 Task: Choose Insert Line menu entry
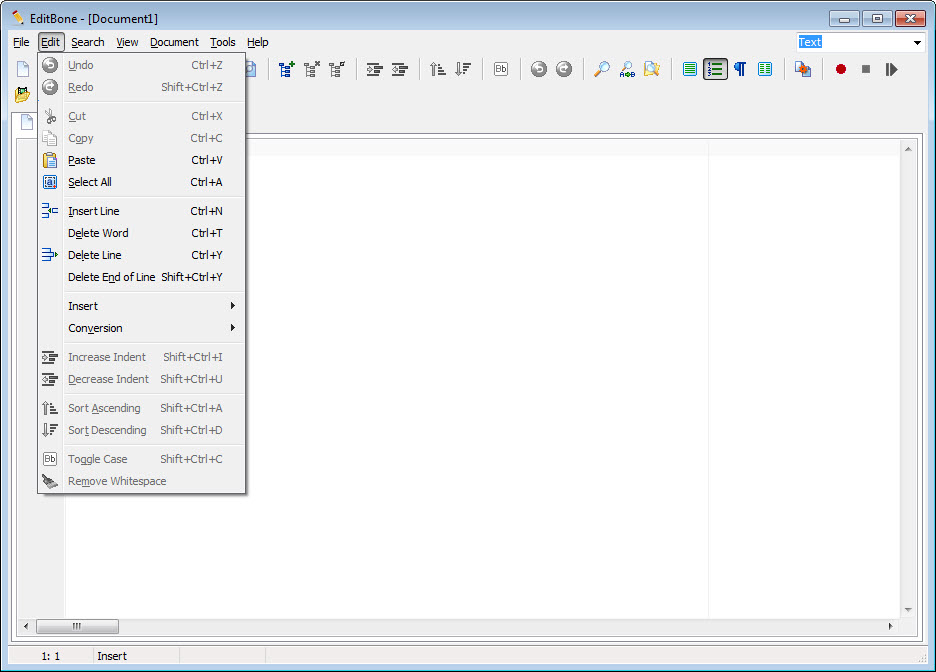click(141, 211)
